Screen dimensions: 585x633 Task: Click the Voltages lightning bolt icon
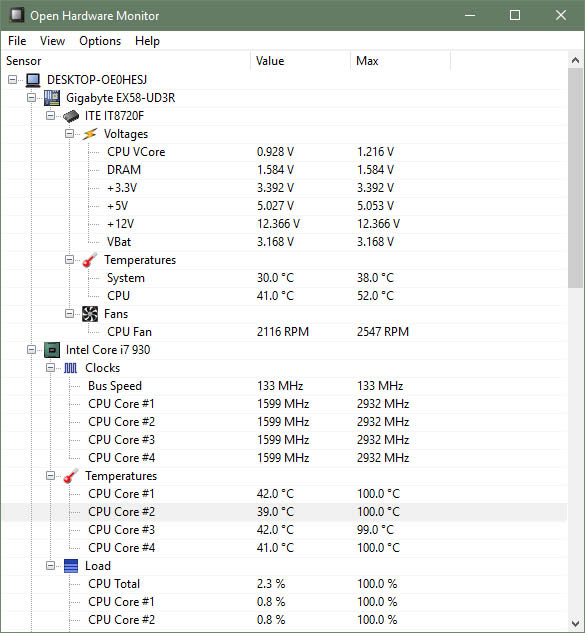[x=90, y=134]
